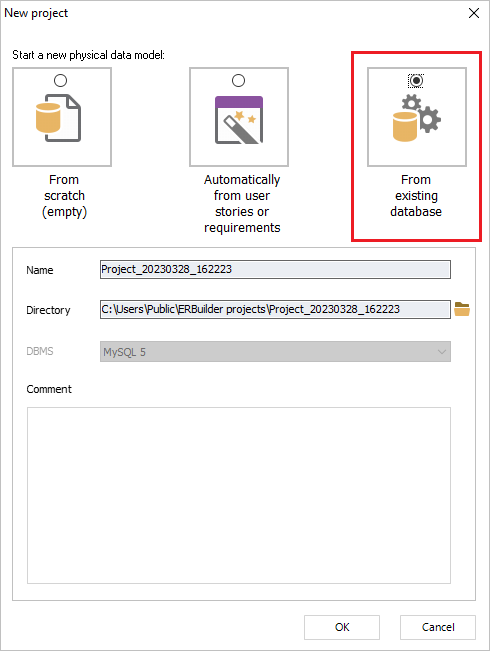Click the 'From existing database' label
The image size is (491, 653).
(416, 196)
